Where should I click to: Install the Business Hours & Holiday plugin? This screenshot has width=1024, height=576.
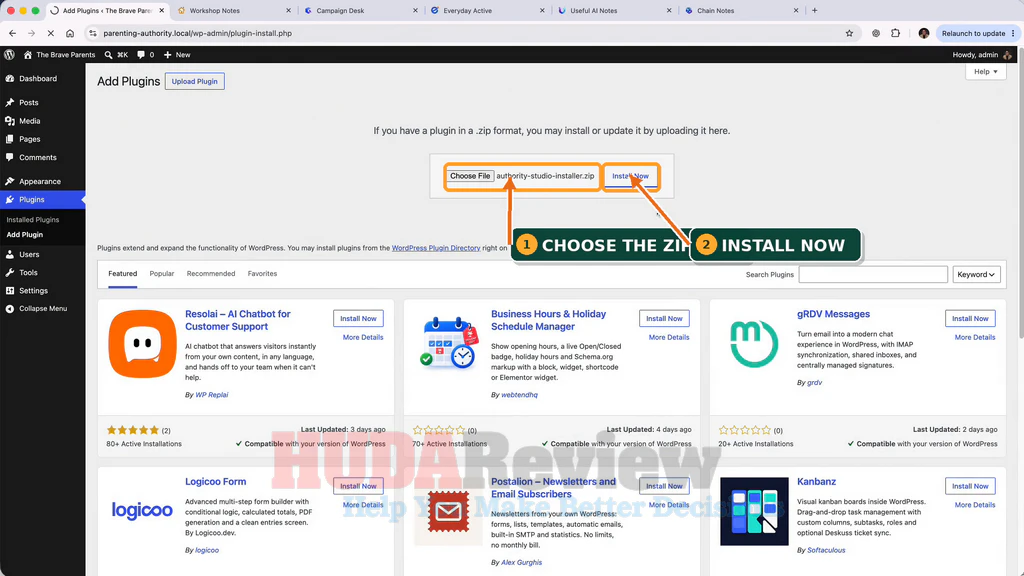point(664,319)
